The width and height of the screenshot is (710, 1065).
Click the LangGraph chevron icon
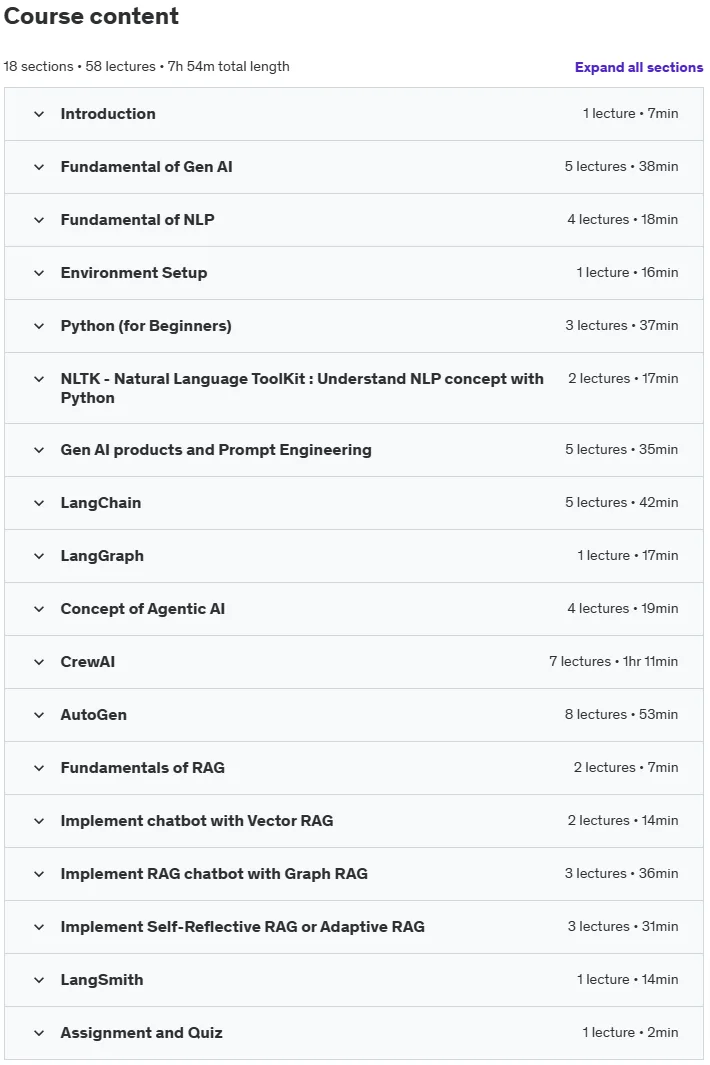tap(39, 556)
